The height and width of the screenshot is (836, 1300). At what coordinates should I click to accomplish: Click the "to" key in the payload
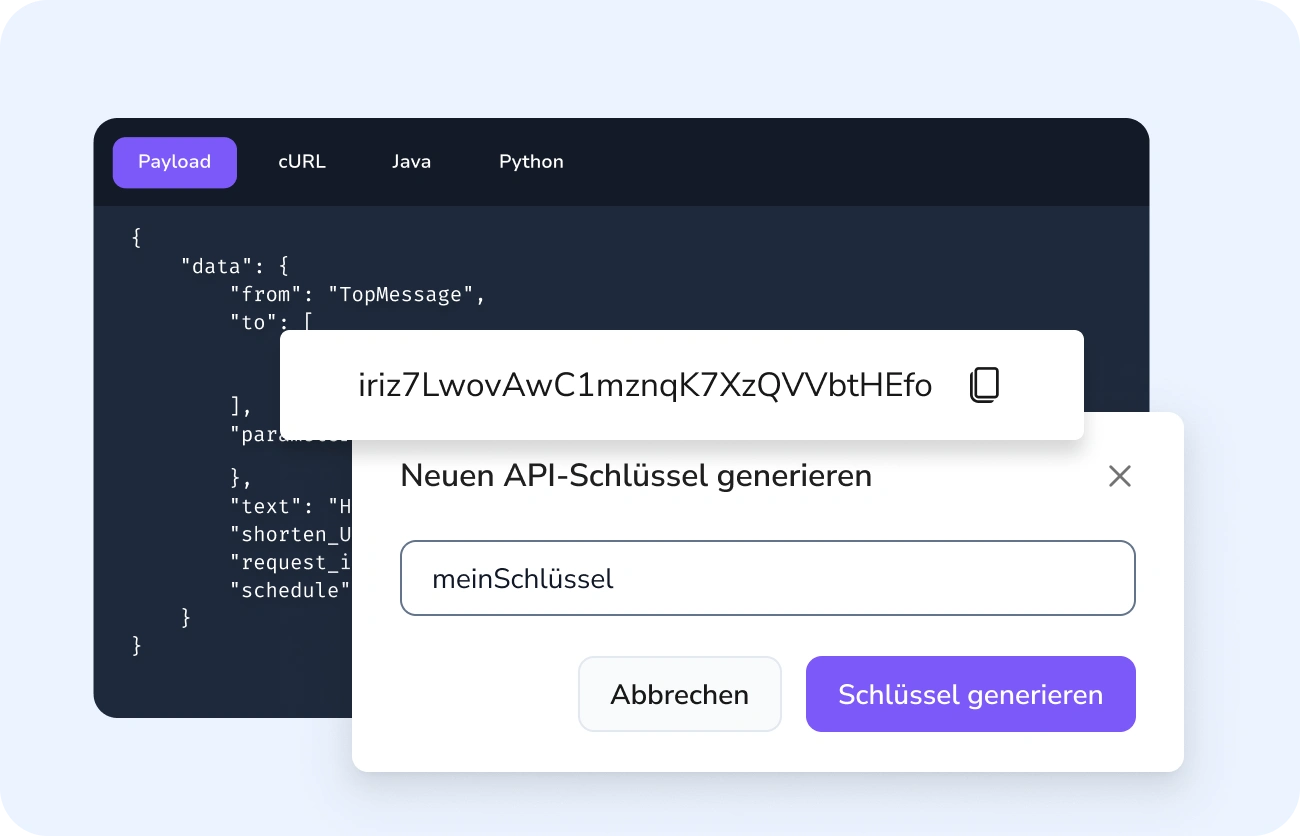(253, 322)
